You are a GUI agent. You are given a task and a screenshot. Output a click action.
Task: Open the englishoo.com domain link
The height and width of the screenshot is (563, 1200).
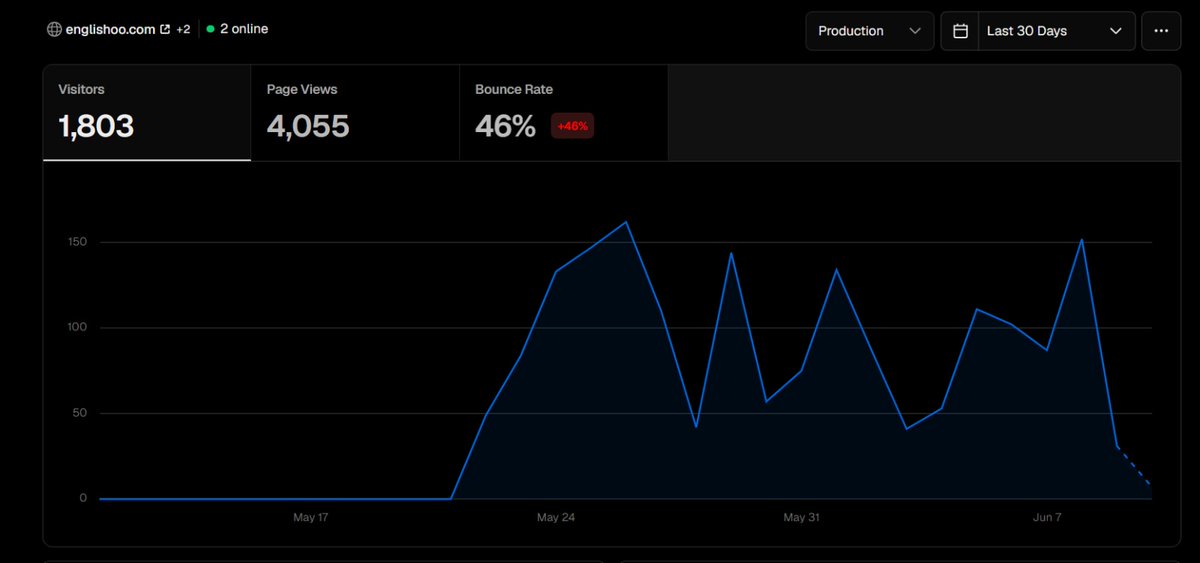click(110, 30)
